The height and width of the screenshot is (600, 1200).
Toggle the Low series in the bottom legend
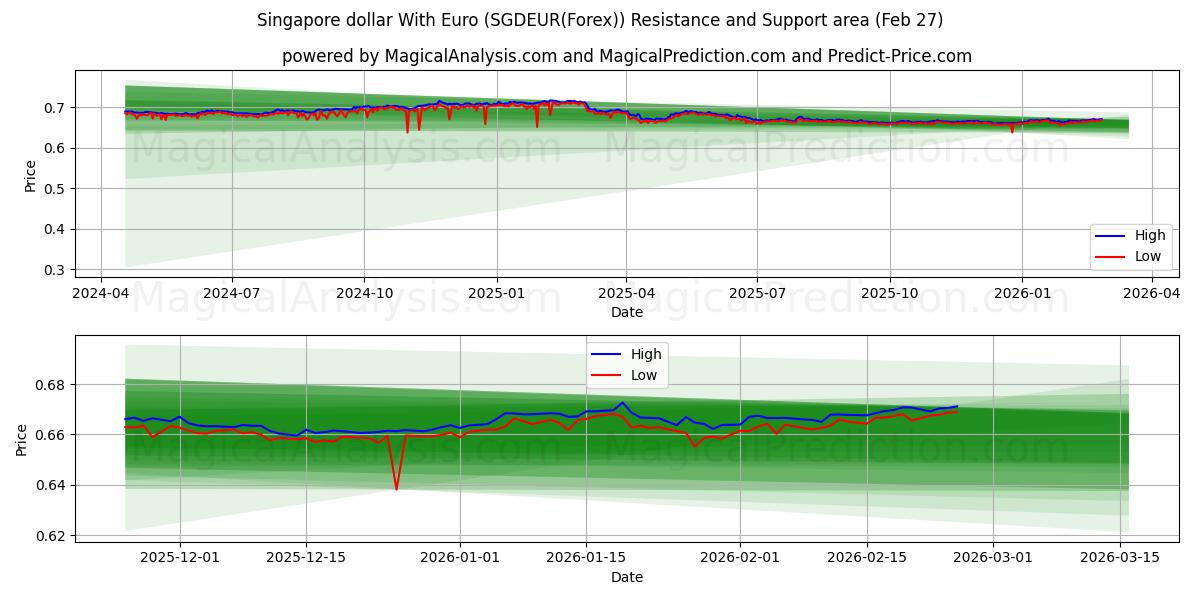click(x=644, y=375)
